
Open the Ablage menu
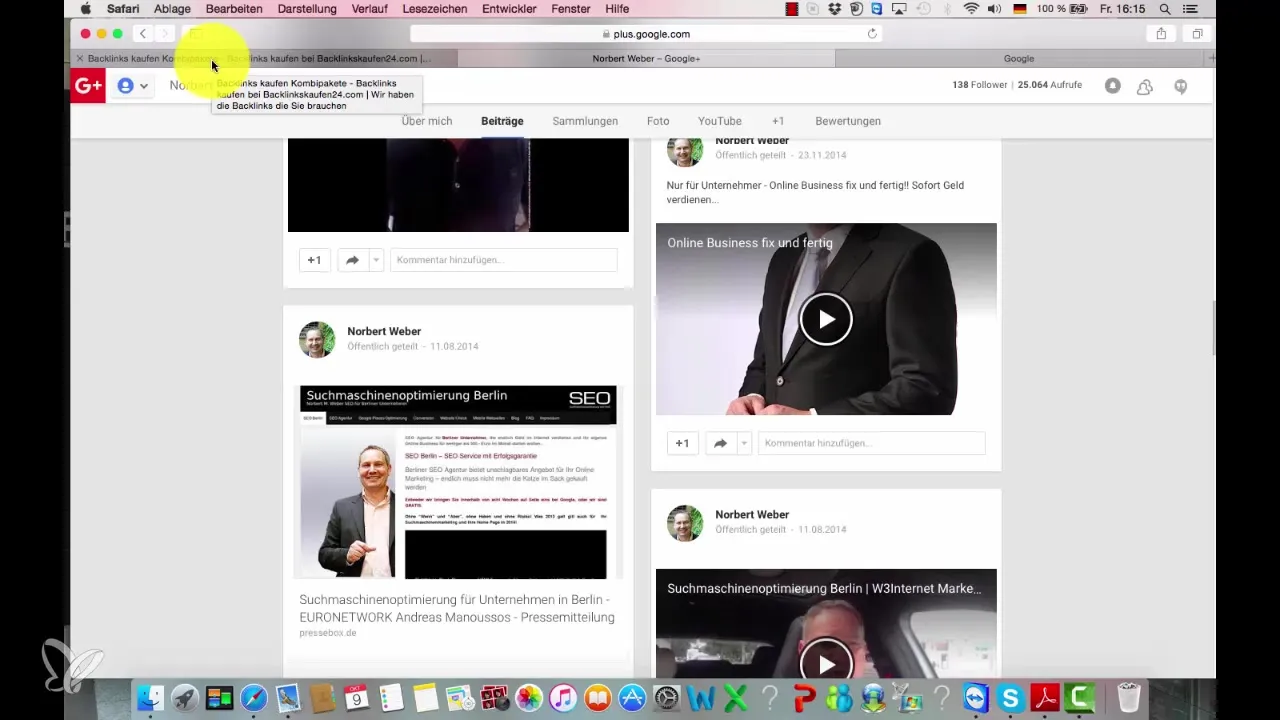[172, 9]
